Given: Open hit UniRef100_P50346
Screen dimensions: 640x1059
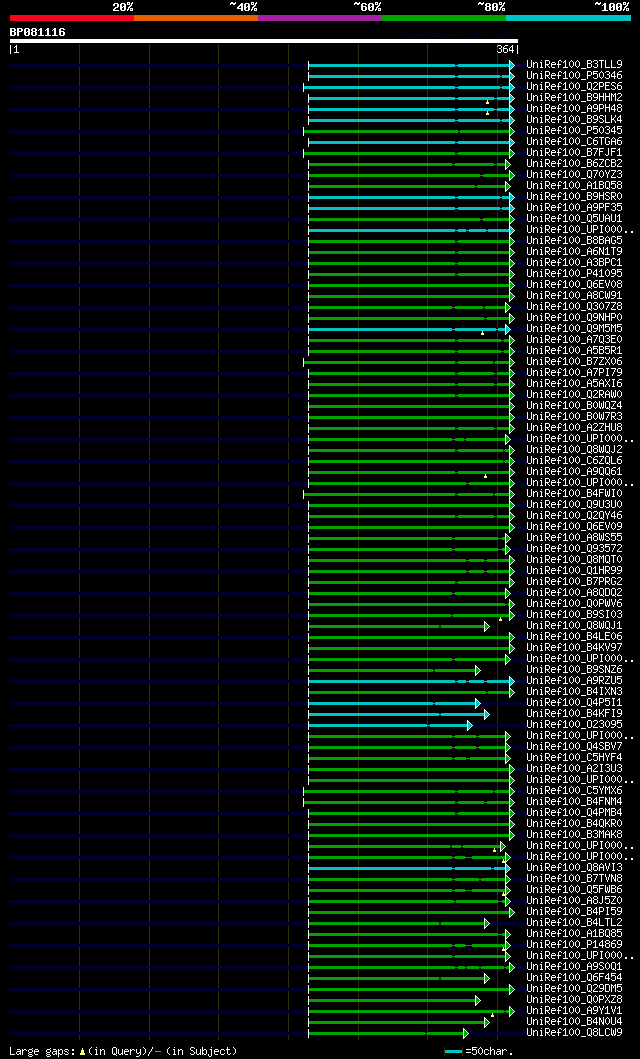Looking at the screenshot, I should point(575,76).
